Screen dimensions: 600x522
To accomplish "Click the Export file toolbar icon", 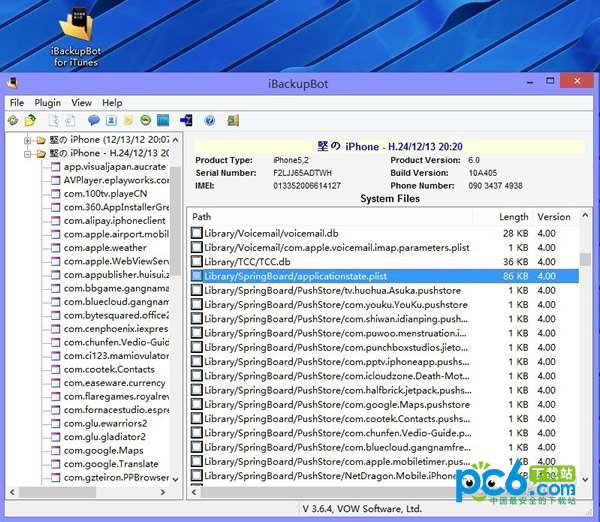I will [x=54, y=121].
